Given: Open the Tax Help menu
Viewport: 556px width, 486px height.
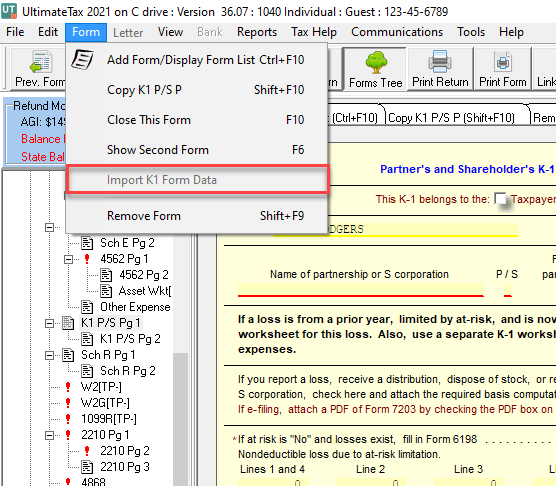Looking at the screenshot, I should pyautogui.click(x=314, y=32).
